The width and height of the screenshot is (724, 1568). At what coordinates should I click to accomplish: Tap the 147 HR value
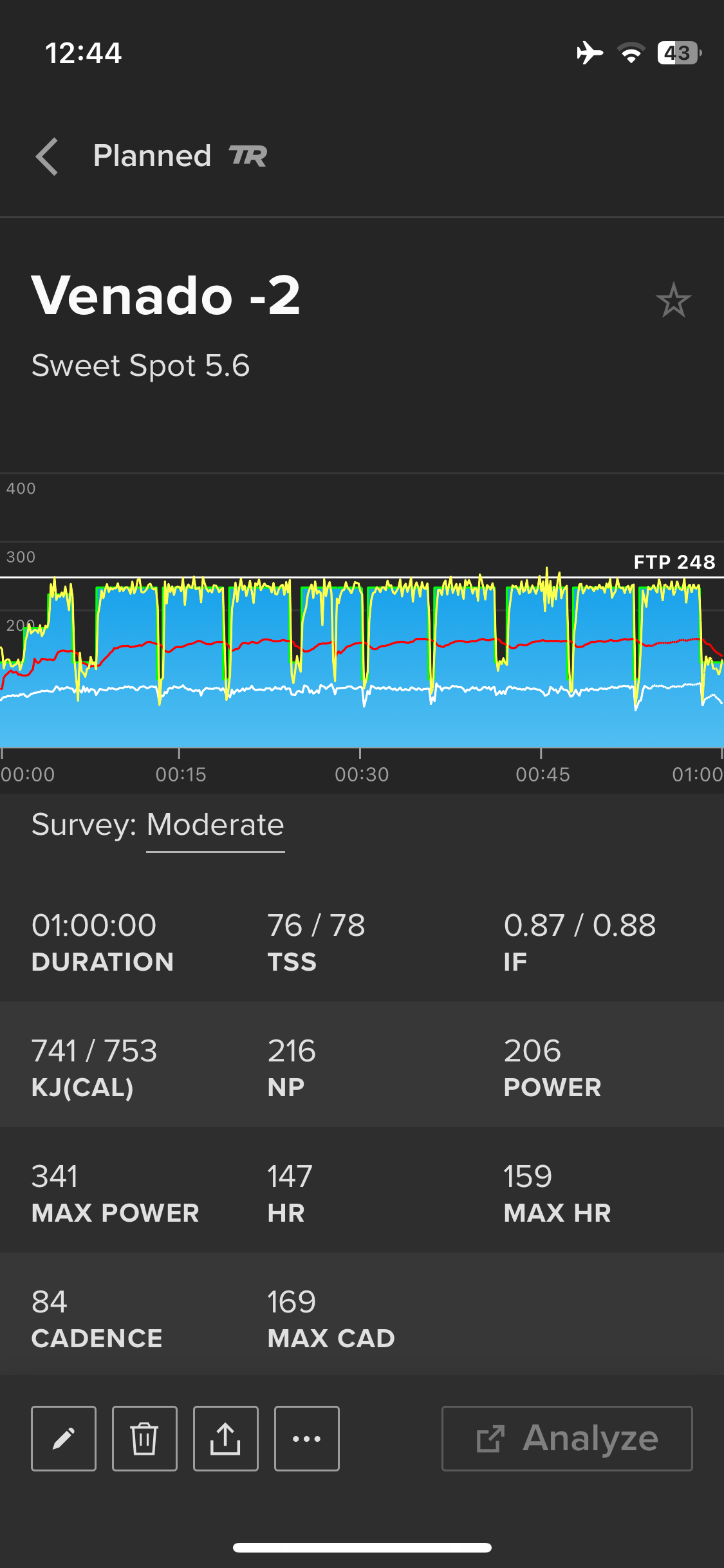pyautogui.click(x=290, y=1177)
